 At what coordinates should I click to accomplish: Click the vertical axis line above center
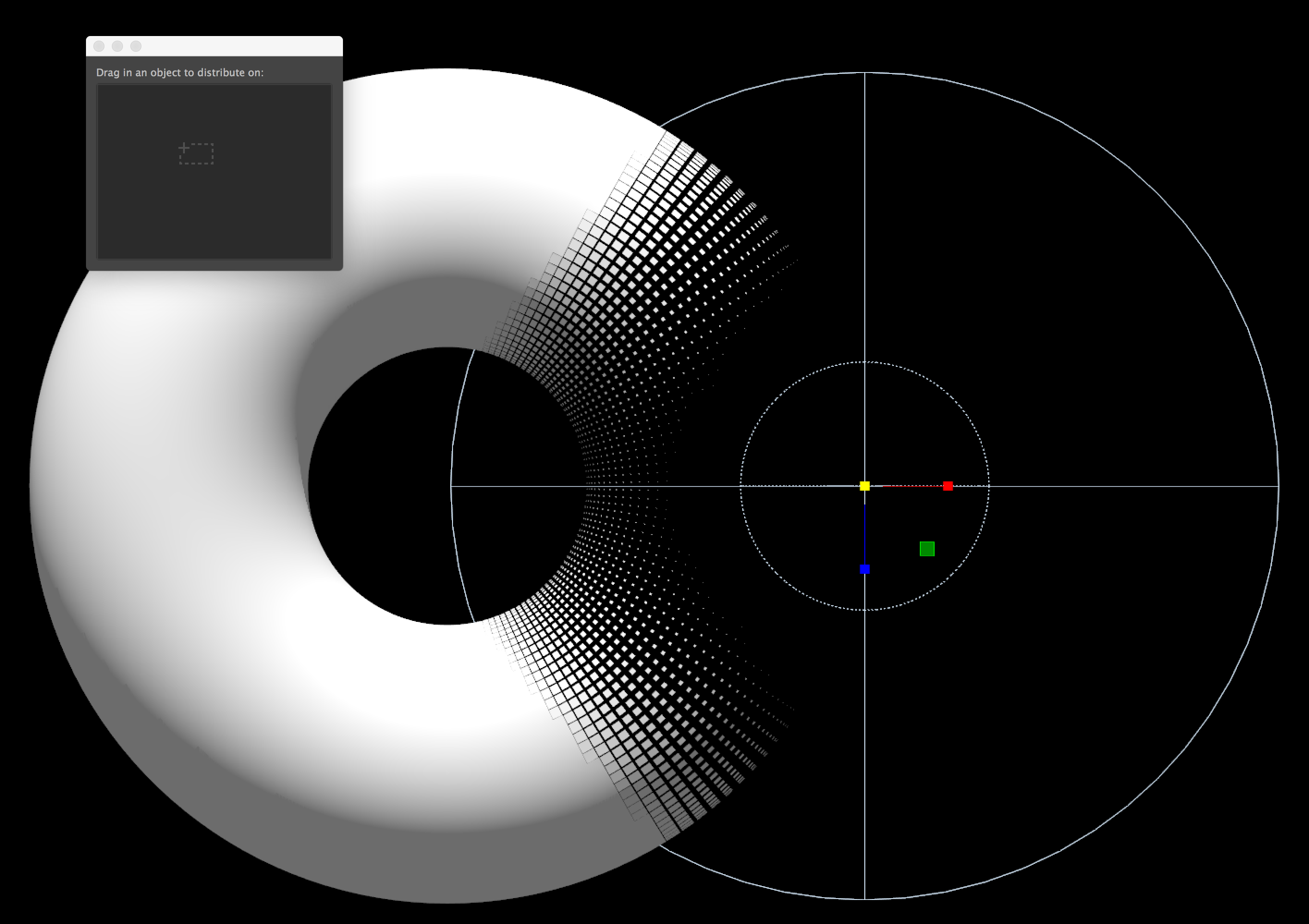(x=865, y=228)
